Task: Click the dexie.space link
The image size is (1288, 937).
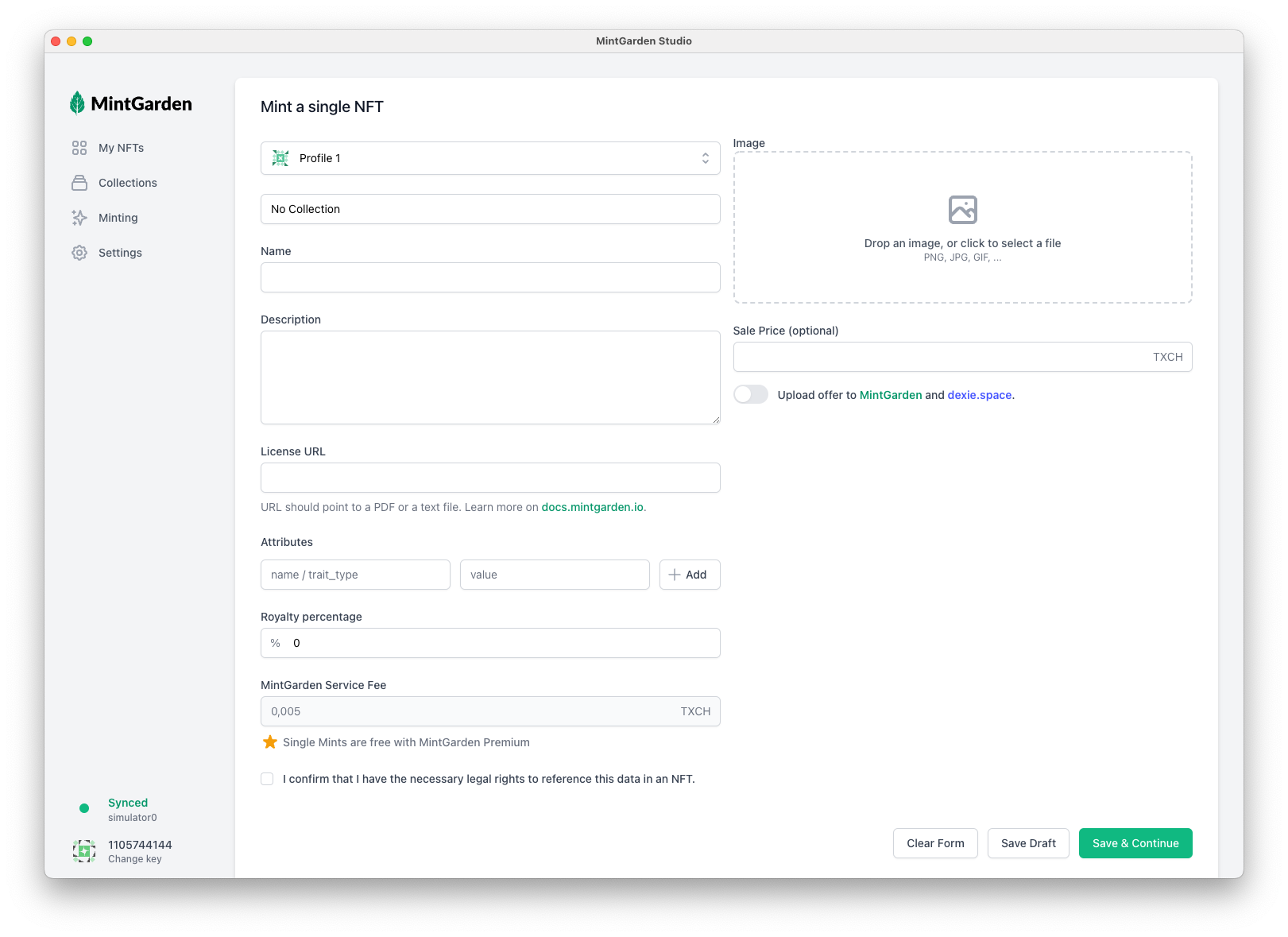Action: tap(979, 395)
